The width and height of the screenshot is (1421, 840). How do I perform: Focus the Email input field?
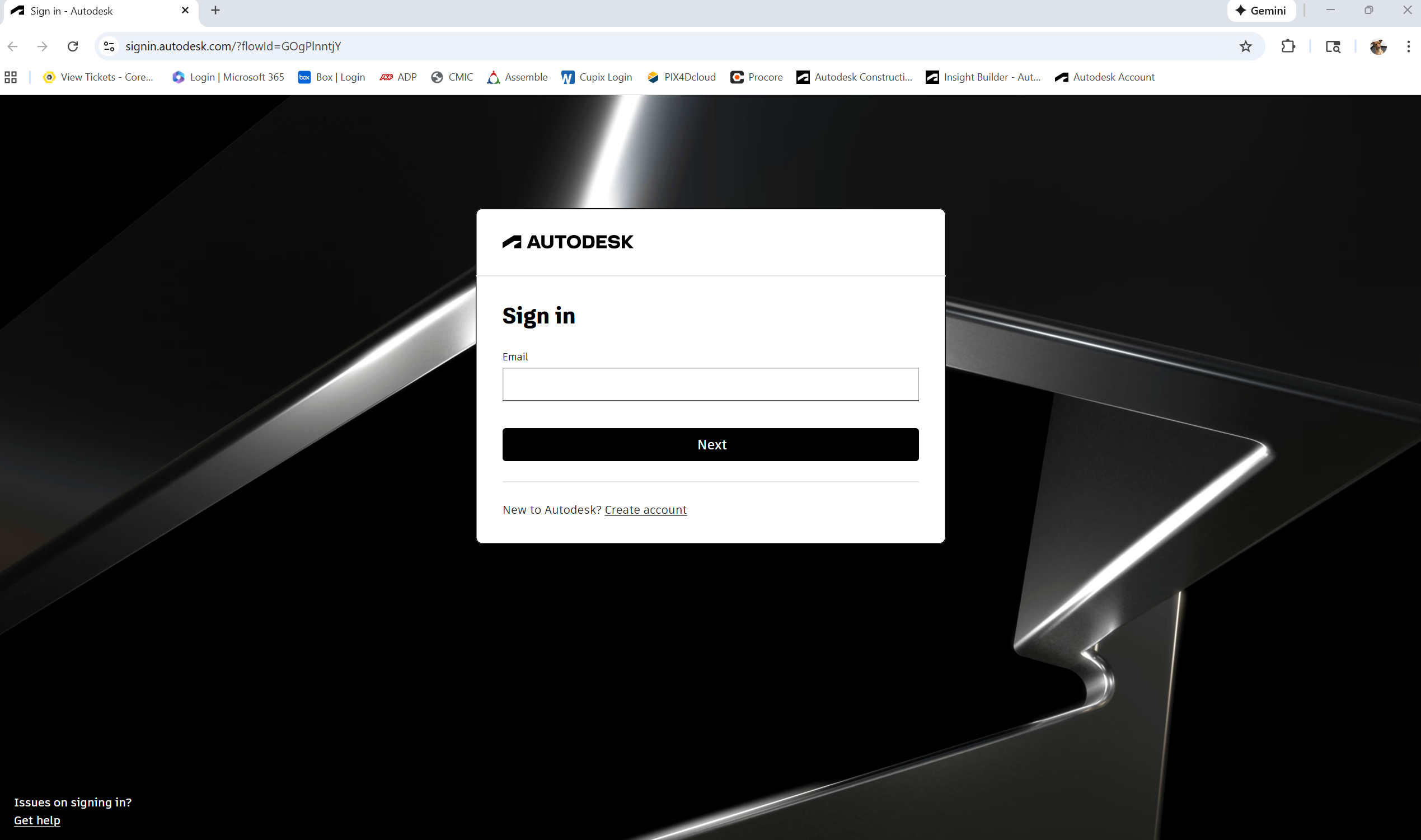click(710, 384)
